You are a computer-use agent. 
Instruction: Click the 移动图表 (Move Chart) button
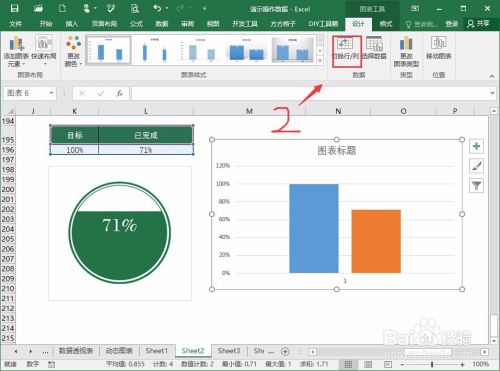pyautogui.click(x=439, y=49)
